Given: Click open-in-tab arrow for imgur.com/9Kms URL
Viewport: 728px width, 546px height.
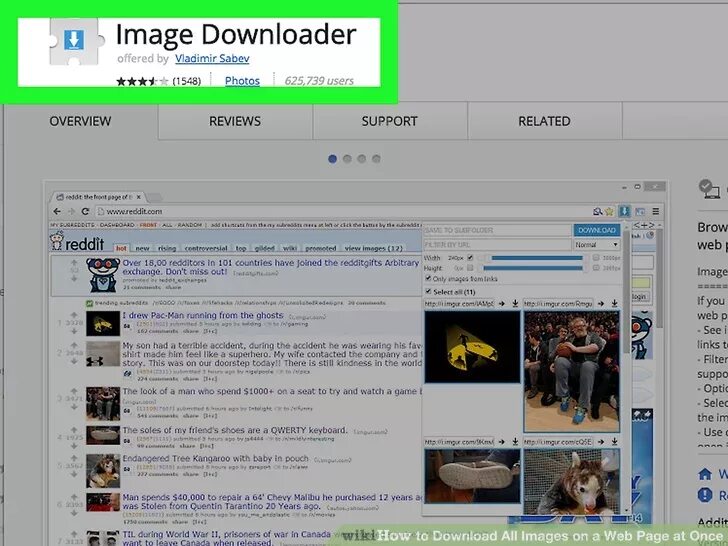Looking at the screenshot, I should (x=501, y=442).
